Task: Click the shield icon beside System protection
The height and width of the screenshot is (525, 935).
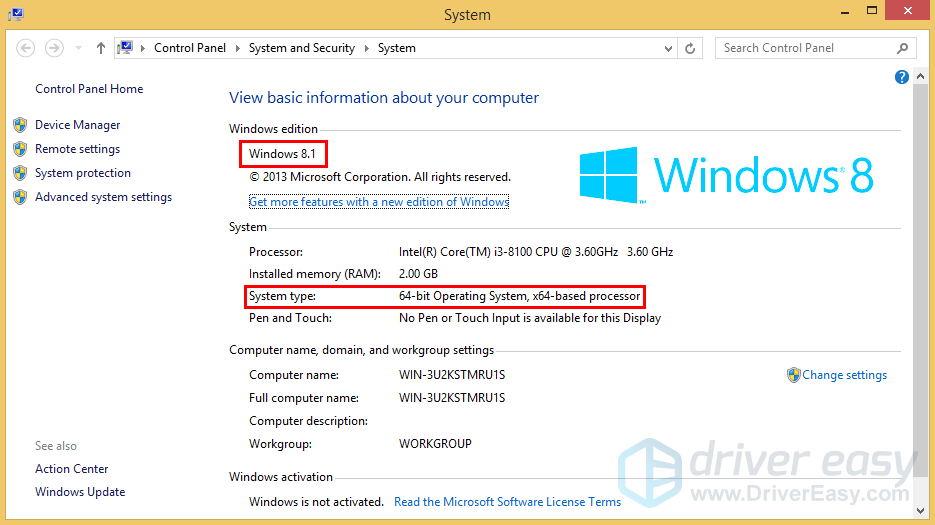Action: pos(20,173)
